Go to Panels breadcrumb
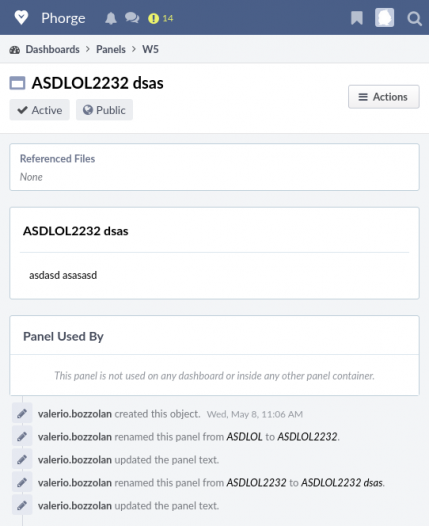The width and height of the screenshot is (429, 526). coord(111,49)
